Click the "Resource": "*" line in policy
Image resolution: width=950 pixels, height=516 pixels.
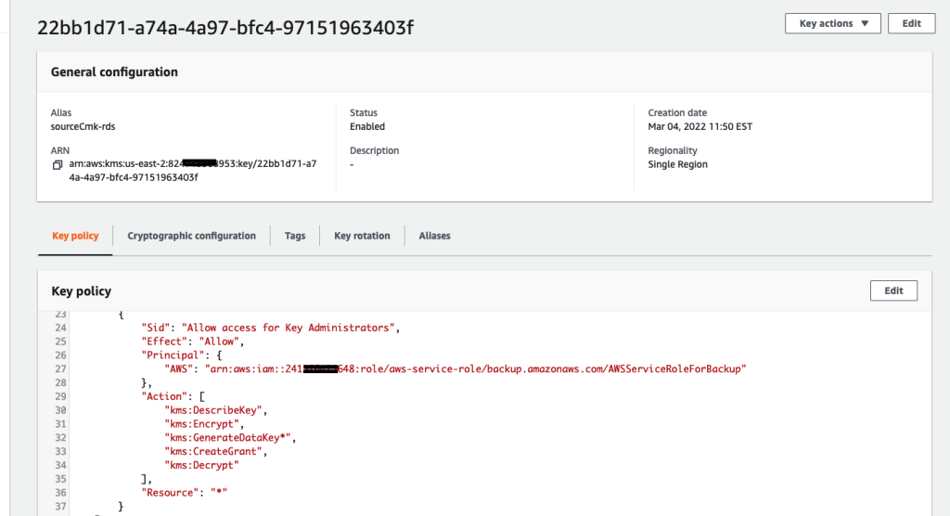(184, 493)
